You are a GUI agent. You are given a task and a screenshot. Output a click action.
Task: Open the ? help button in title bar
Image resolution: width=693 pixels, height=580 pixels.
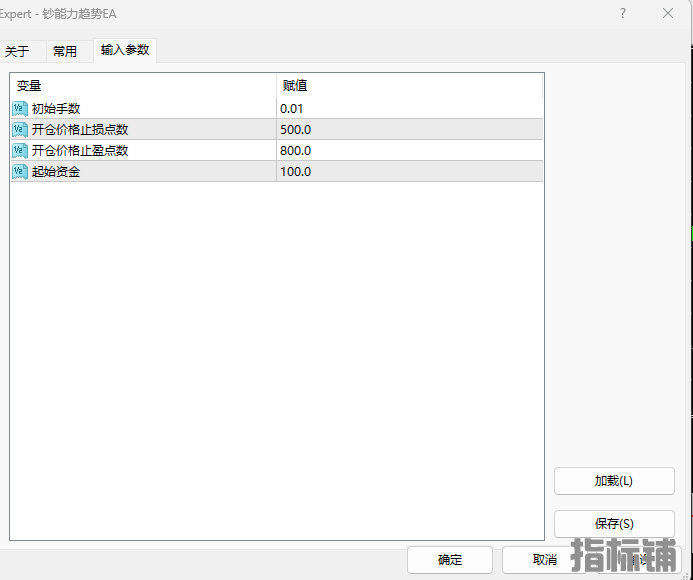pyautogui.click(x=623, y=14)
